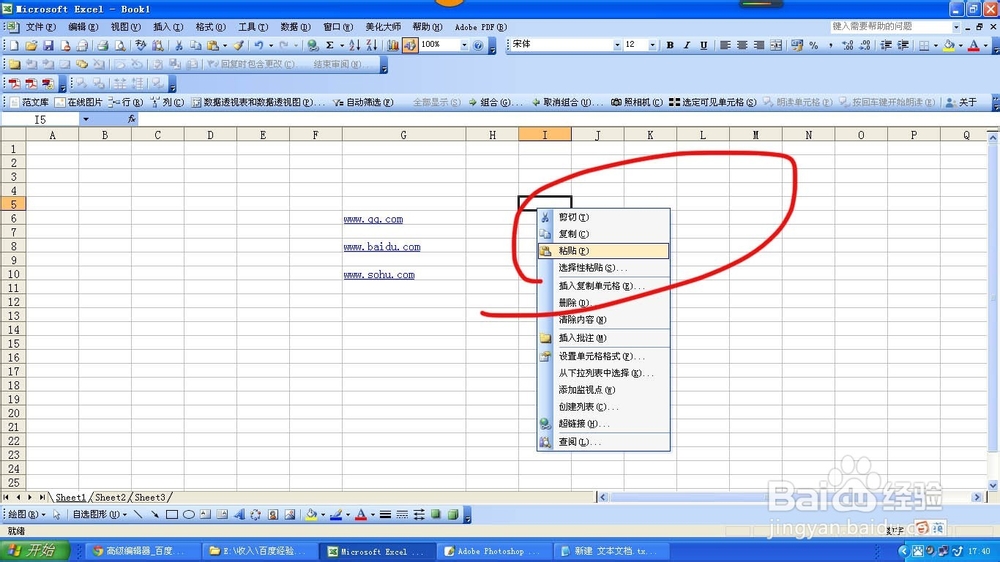Open the 格式 Format menu

point(210,27)
